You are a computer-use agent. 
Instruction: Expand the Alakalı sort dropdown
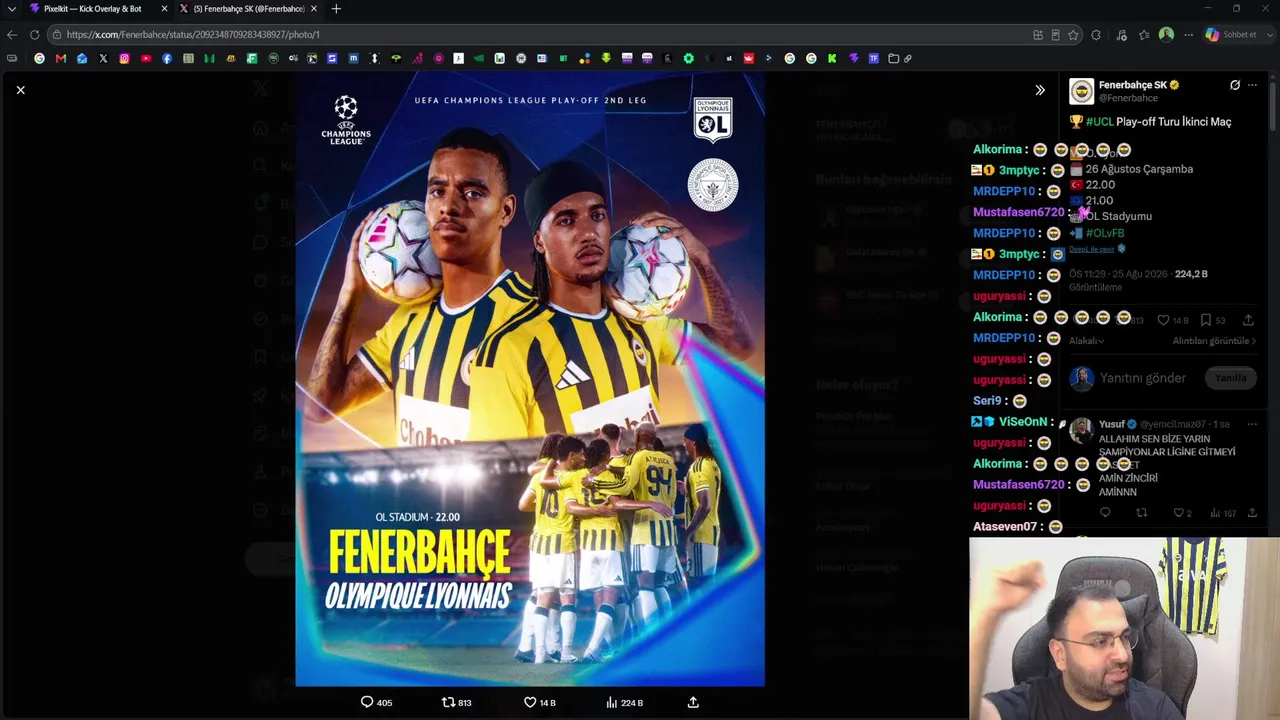click(1086, 341)
